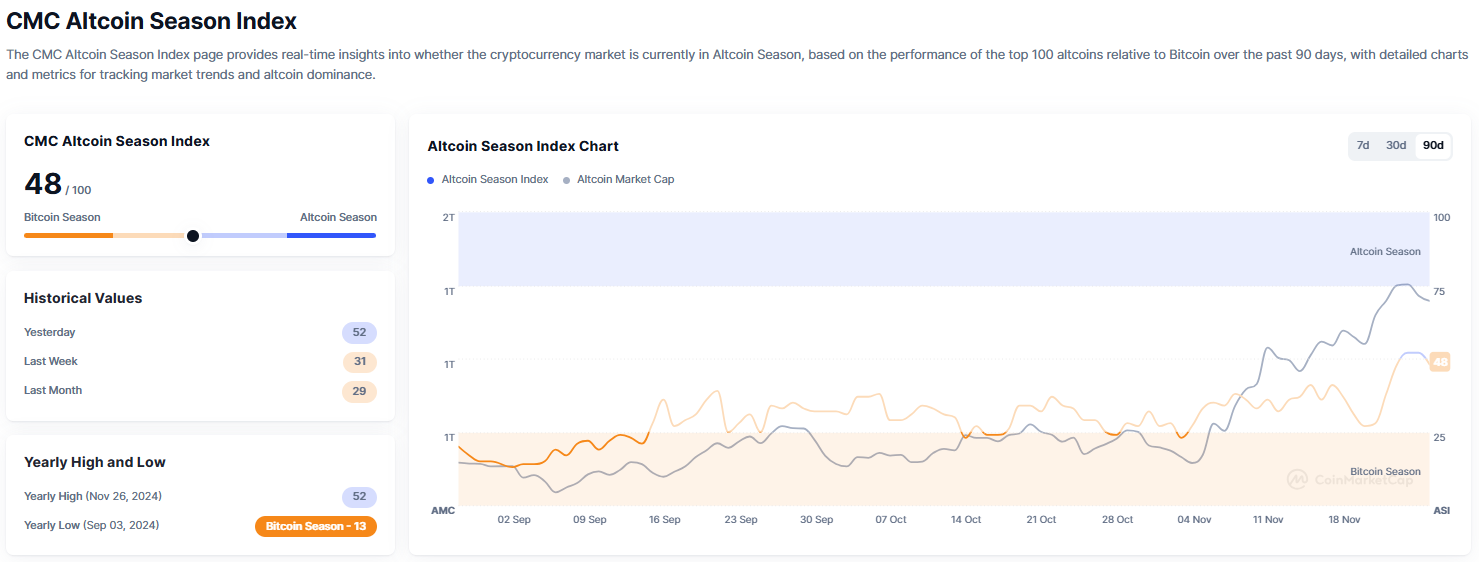Click the Last Month value badge 29
This screenshot has height=562, width=1479.
coord(359,391)
